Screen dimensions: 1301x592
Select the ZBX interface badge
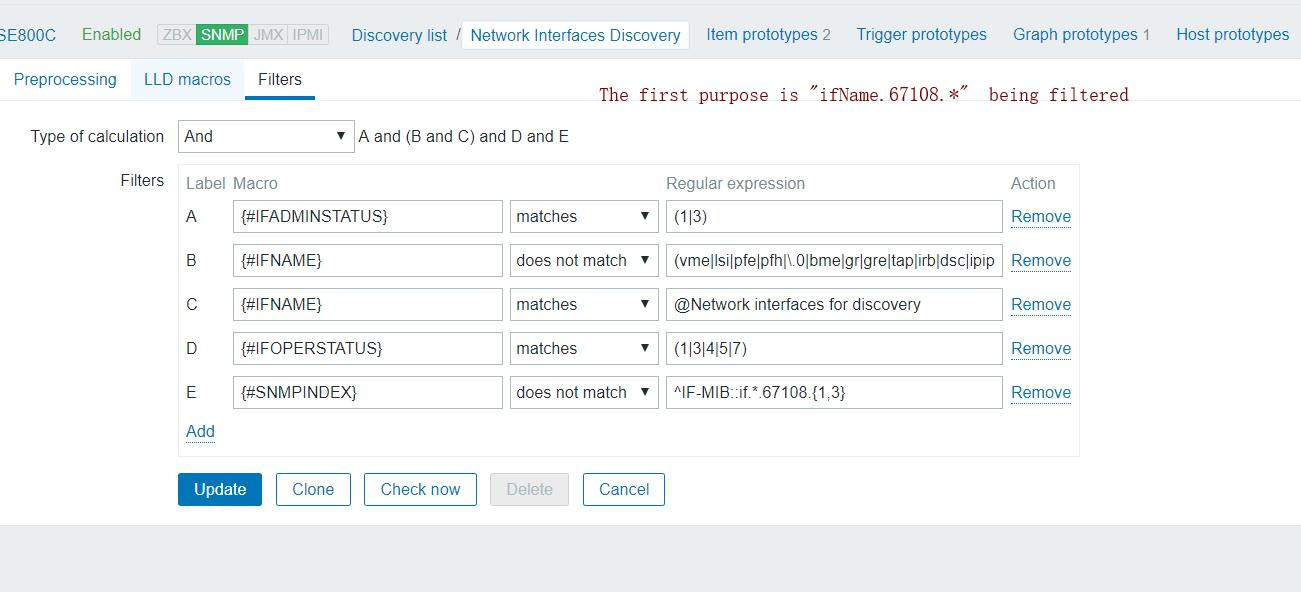tap(176, 34)
